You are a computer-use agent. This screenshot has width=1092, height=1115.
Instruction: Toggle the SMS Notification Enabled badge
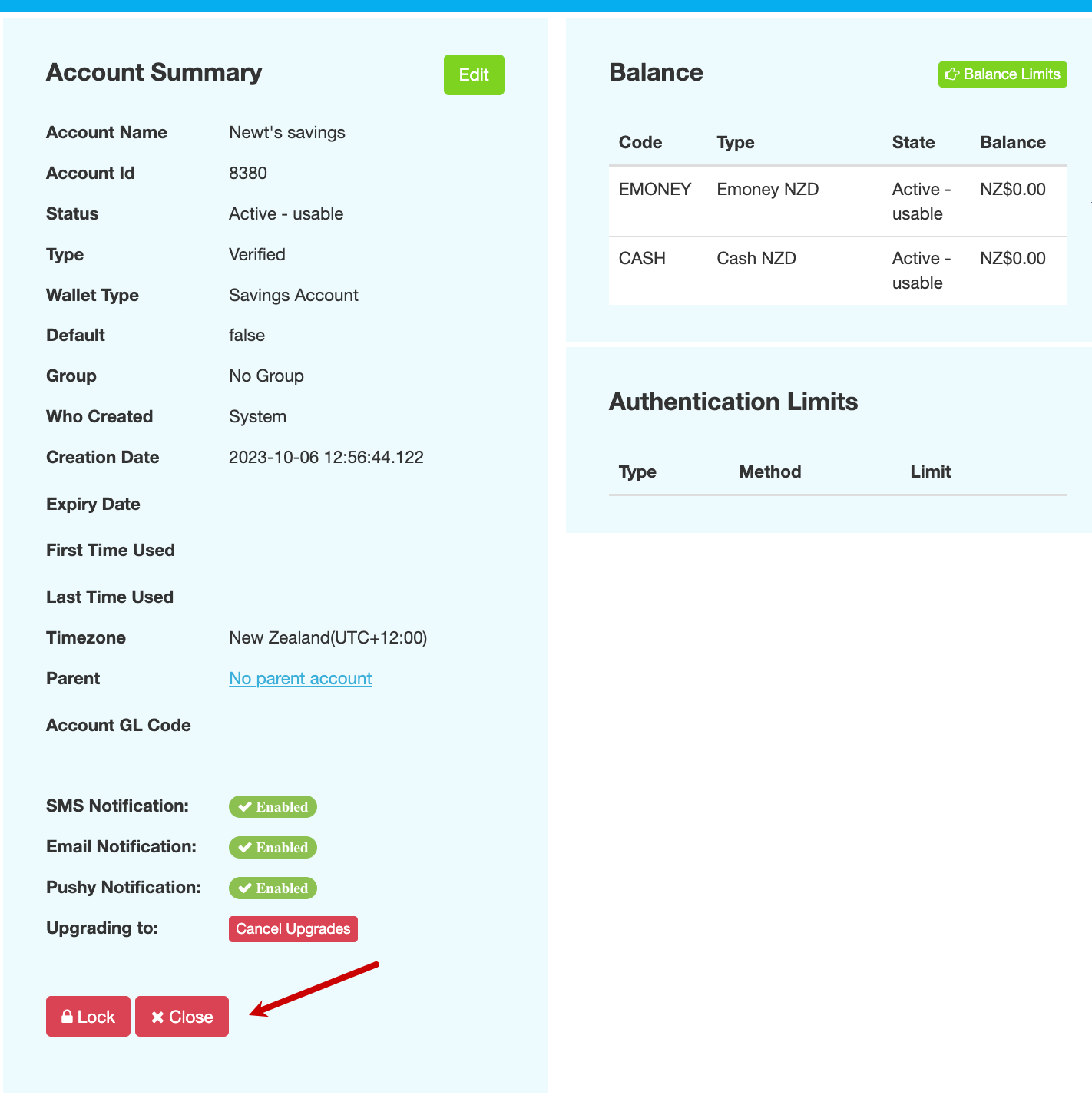(x=273, y=806)
